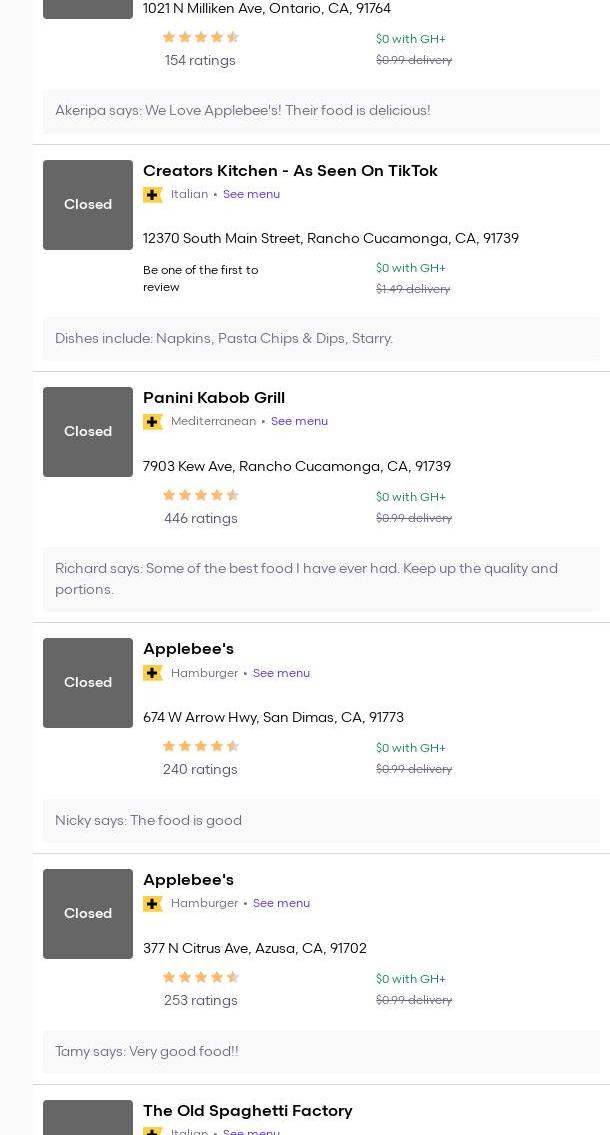Open See menu link for Panini Kabob Grill
Image resolution: width=610 pixels, height=1135 pixels.
point(299,422)
